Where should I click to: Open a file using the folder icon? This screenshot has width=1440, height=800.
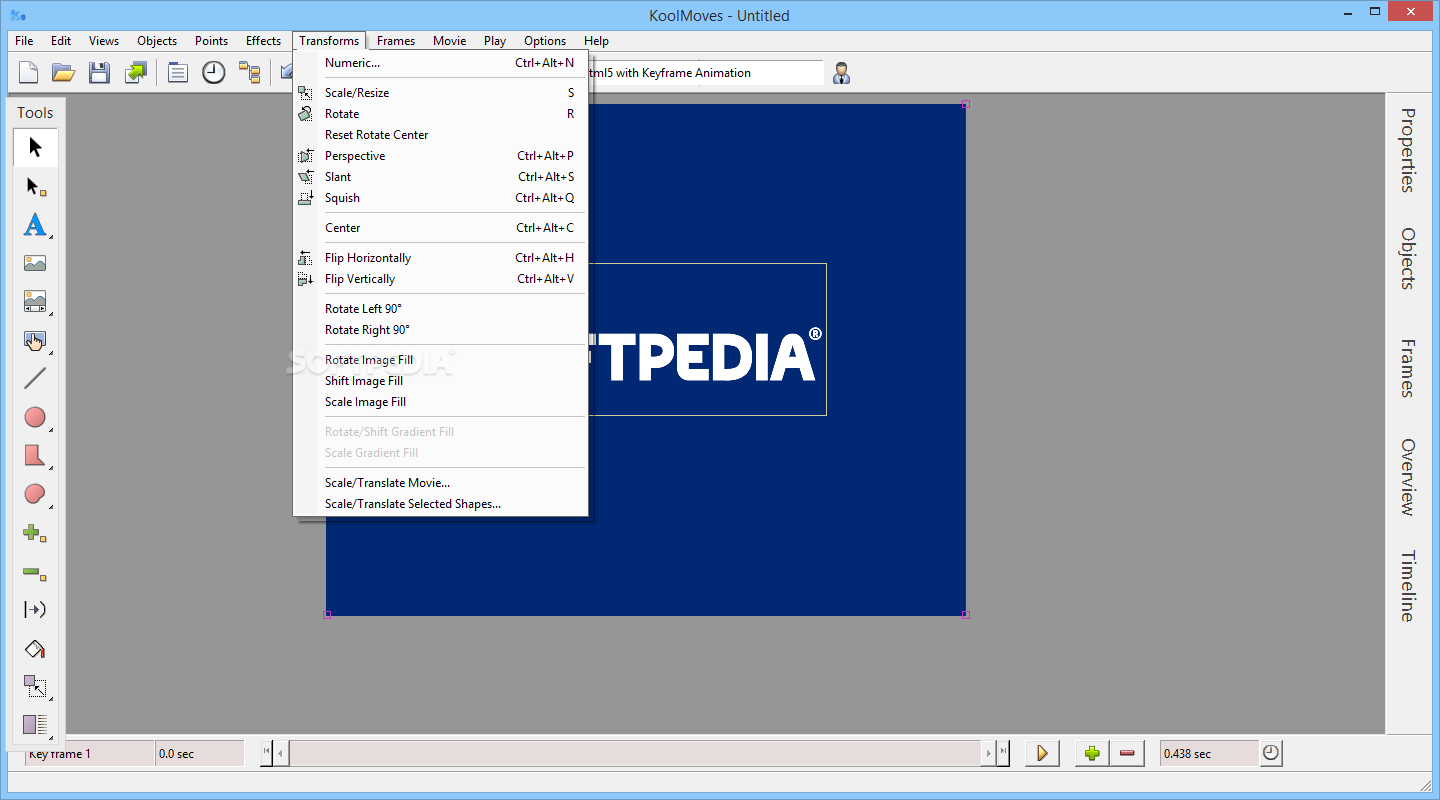(x=64, y=72)
